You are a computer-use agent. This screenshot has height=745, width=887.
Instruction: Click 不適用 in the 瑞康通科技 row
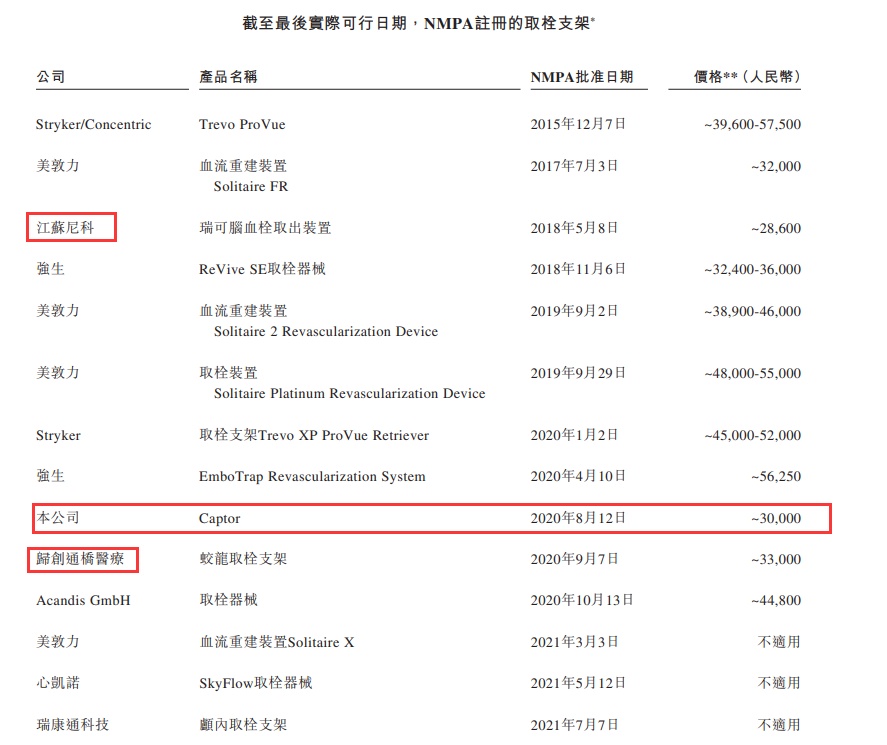point(779,725)
